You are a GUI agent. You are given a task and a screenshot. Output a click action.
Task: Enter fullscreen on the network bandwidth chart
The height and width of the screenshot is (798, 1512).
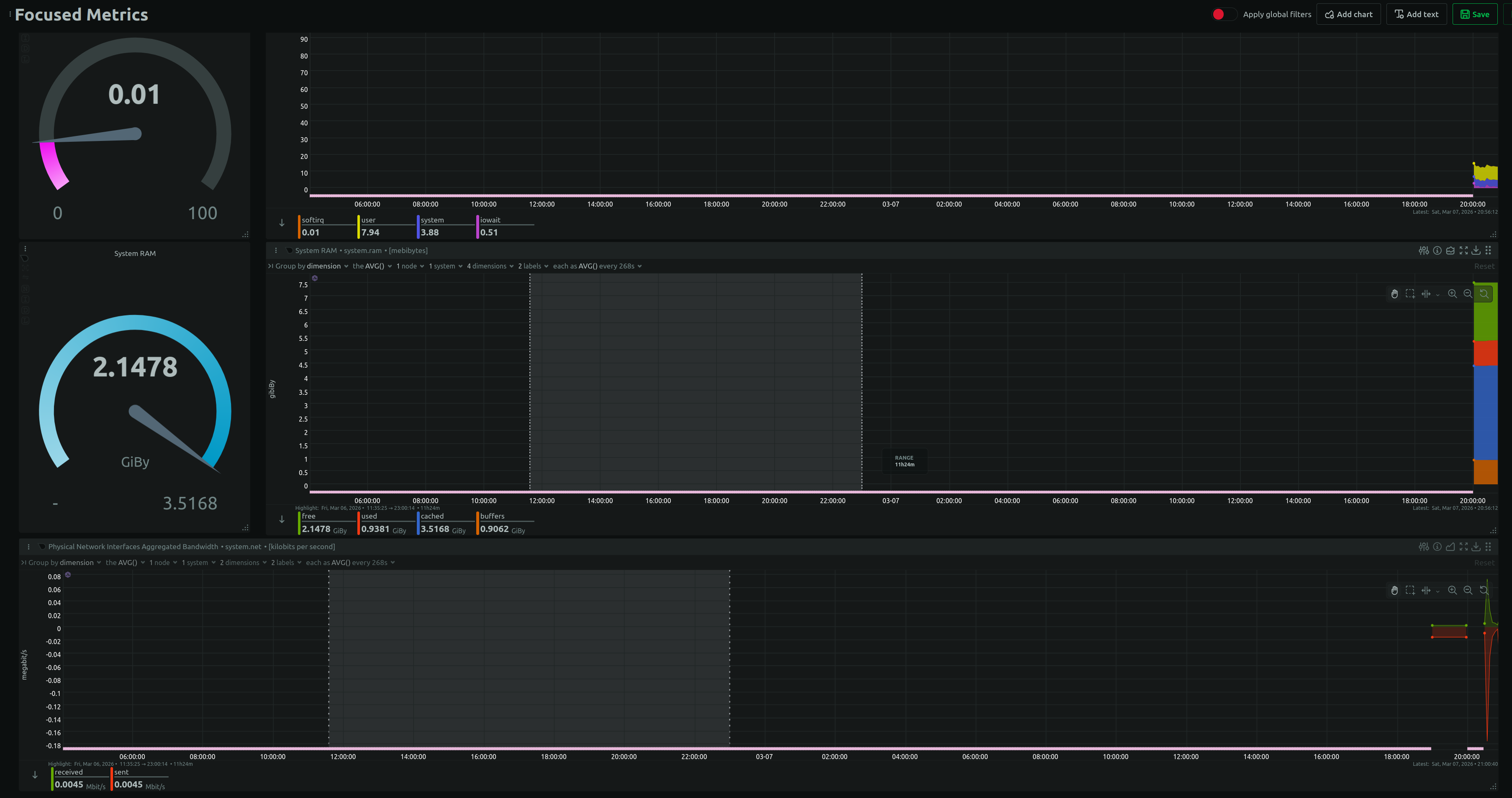[x=1464, y=546]
